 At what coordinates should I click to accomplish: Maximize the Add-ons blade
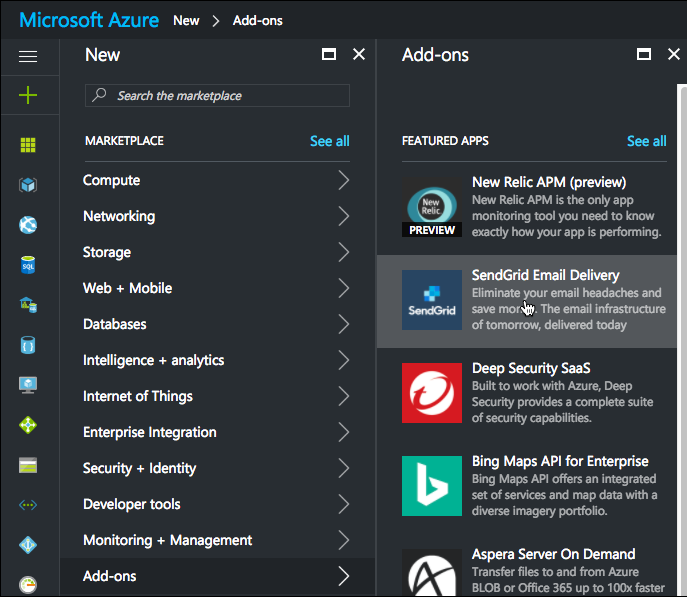(x=644, y=54)
